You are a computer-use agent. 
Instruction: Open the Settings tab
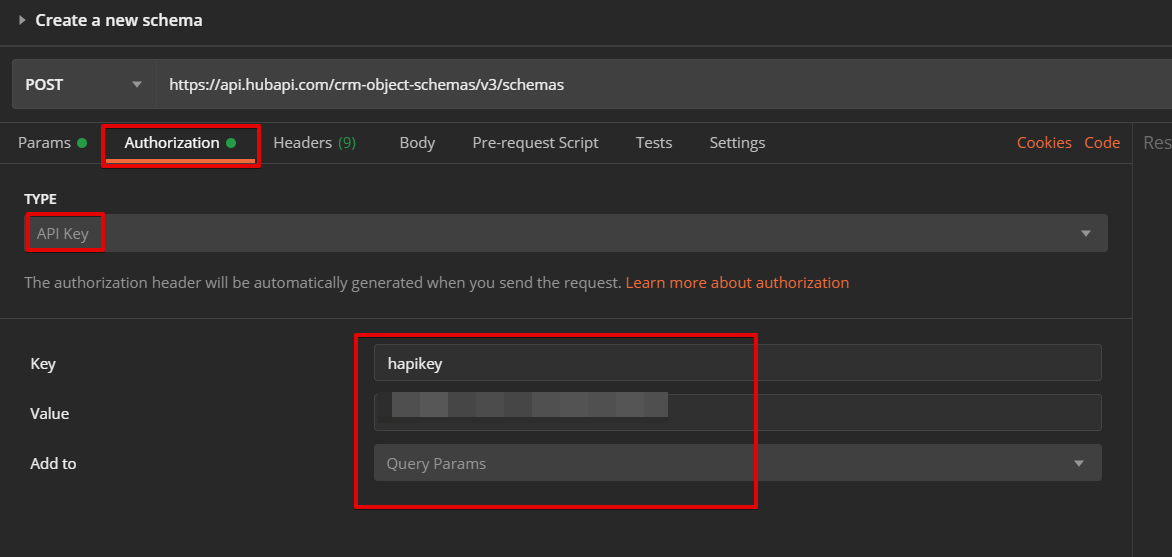tap(737, 143)
